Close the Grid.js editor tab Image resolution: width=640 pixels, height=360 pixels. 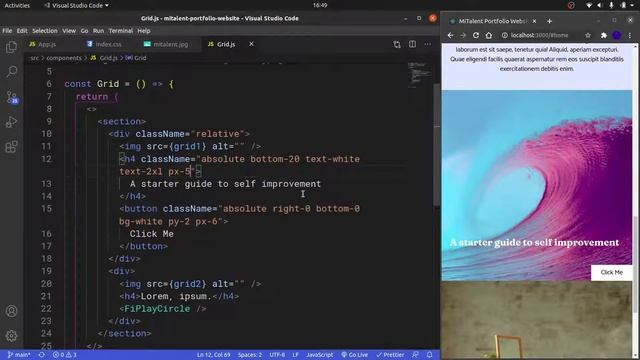[251, 44]
